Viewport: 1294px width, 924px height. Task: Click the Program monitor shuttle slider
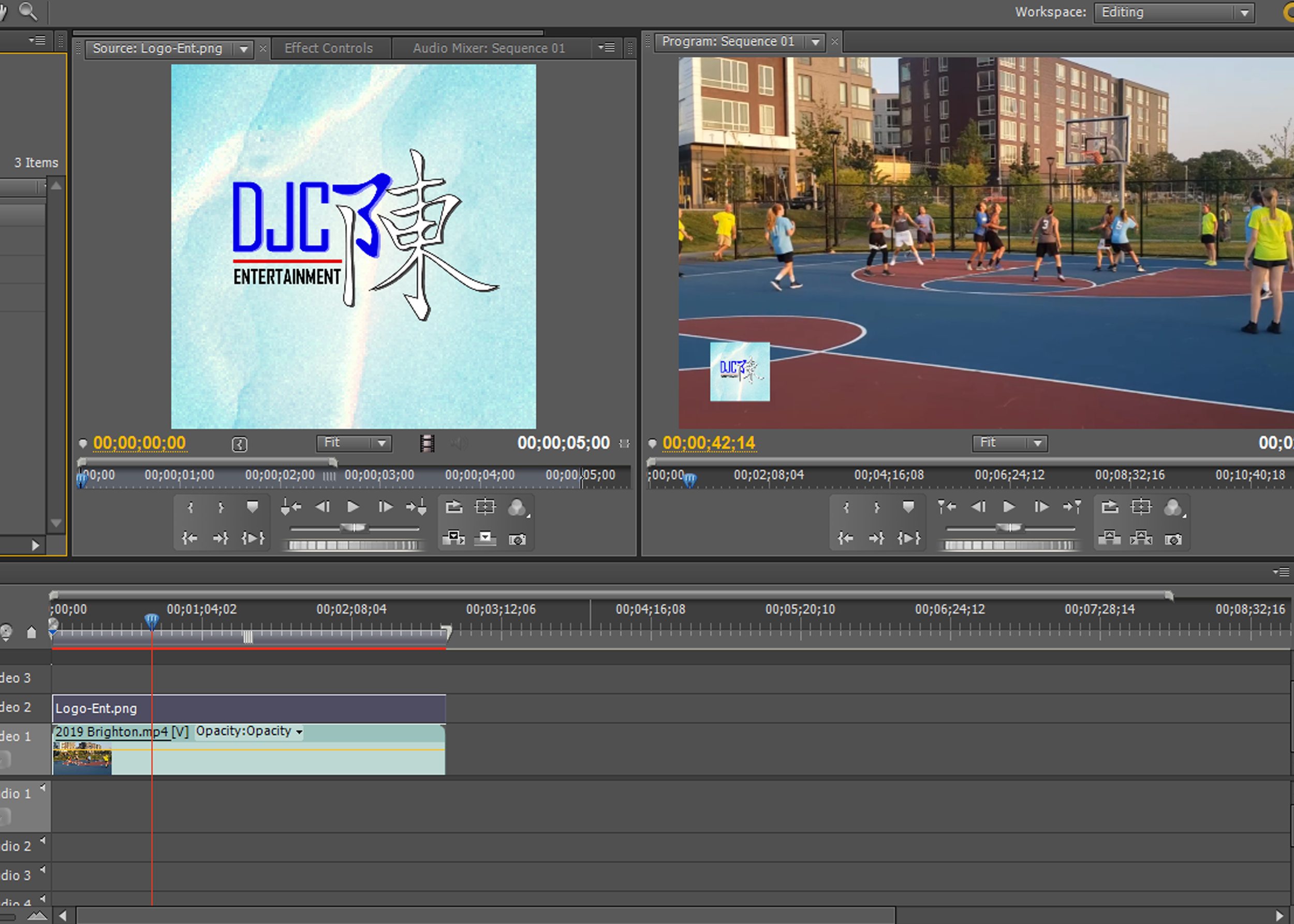click(1008, 527)
